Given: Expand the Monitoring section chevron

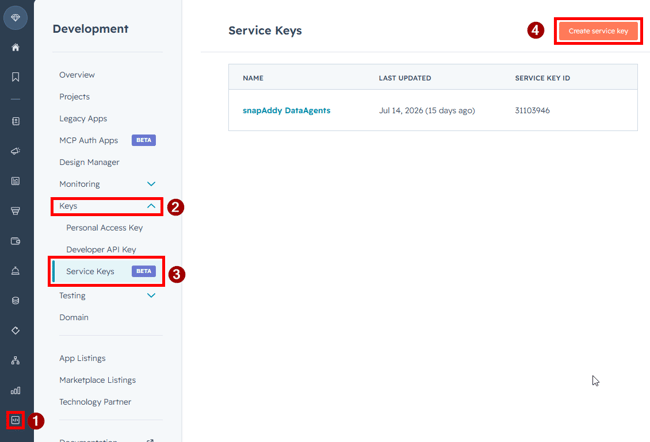Looking at the screenshot, I should tap(151, 184).
